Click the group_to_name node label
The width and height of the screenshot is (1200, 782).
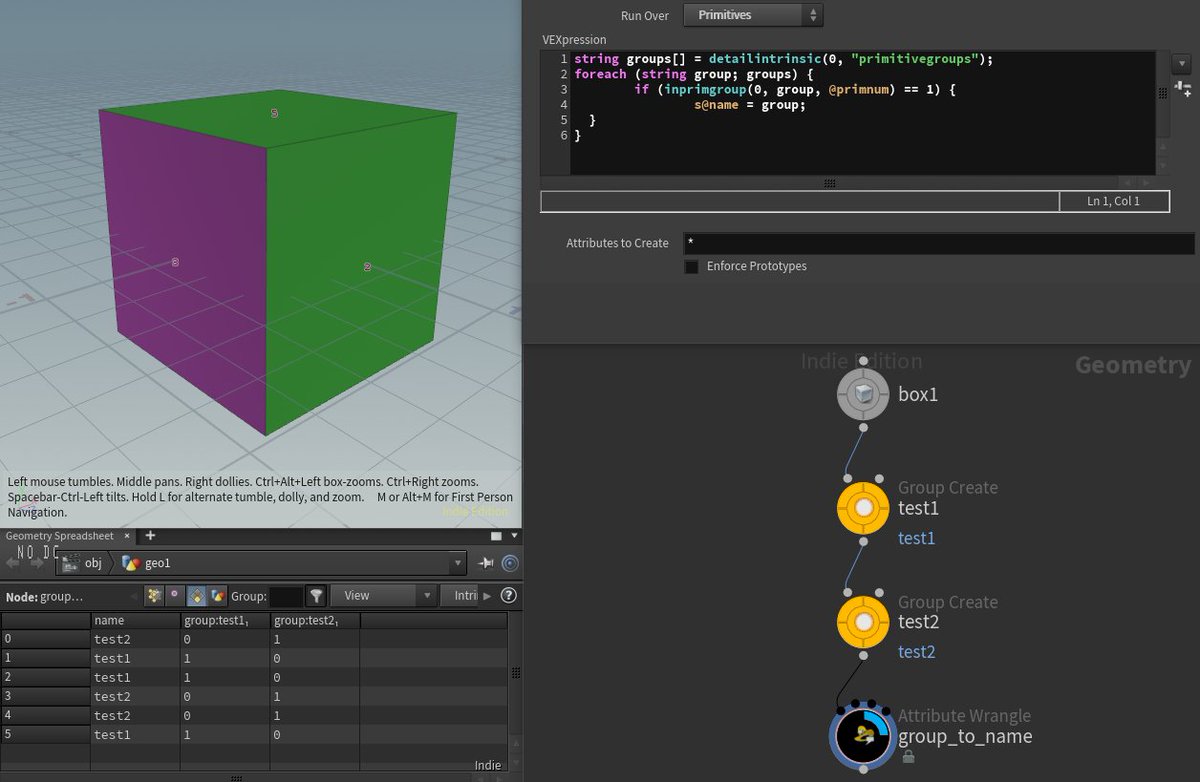coord(965,737)
